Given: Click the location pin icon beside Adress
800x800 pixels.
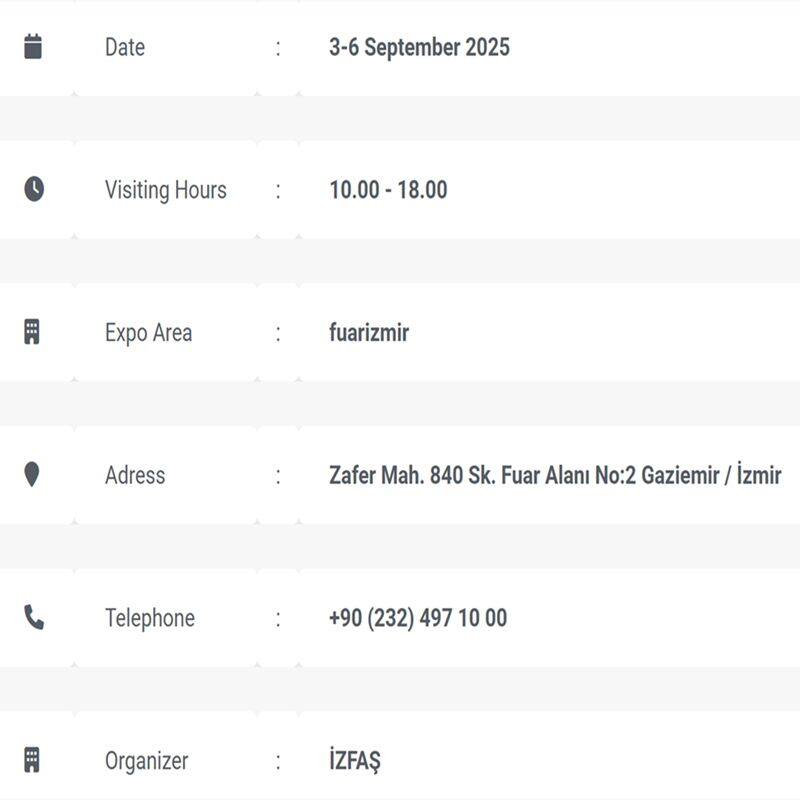Looking at the screenshot, I should [32, 475].
